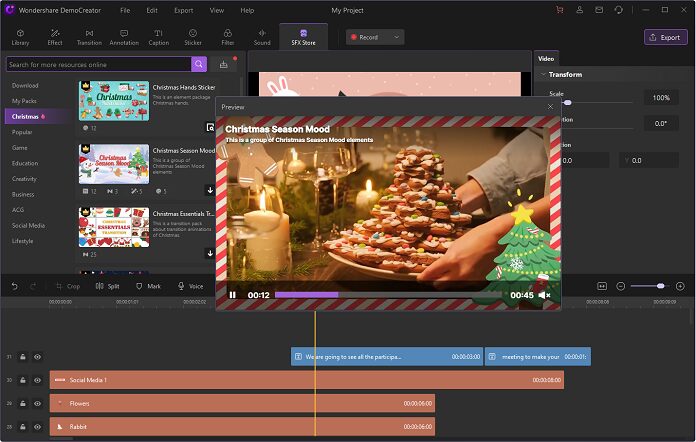The height and width of the screenshot is (442, 696).
Task: Seek on the preview progress bar
Action: (388, 294)
